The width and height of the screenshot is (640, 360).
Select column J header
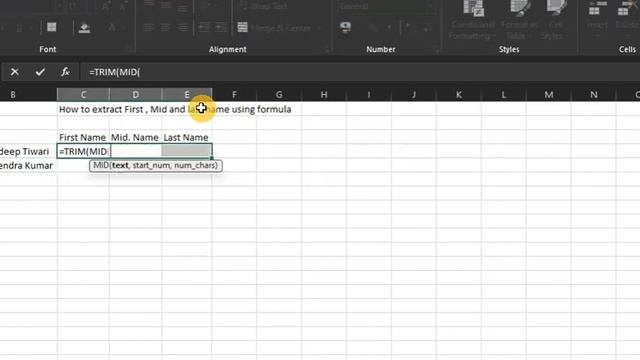414,95
